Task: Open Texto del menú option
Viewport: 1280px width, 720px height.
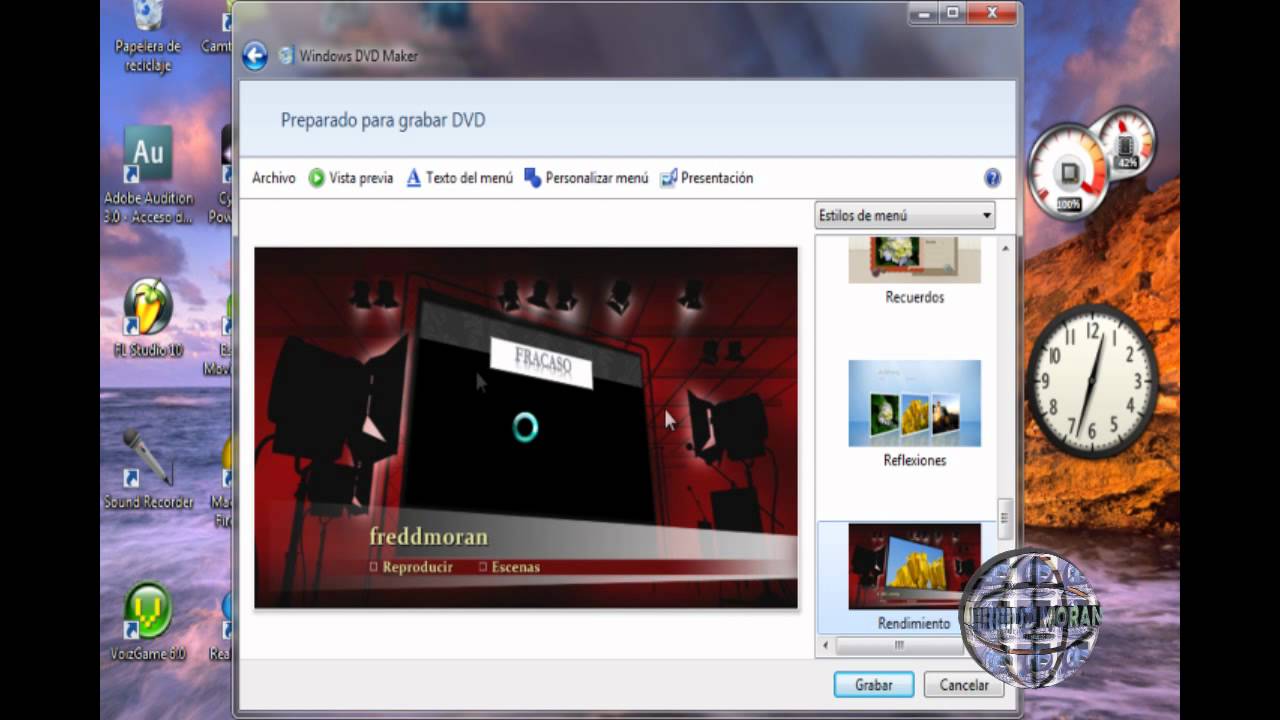Action: (459, 178)
